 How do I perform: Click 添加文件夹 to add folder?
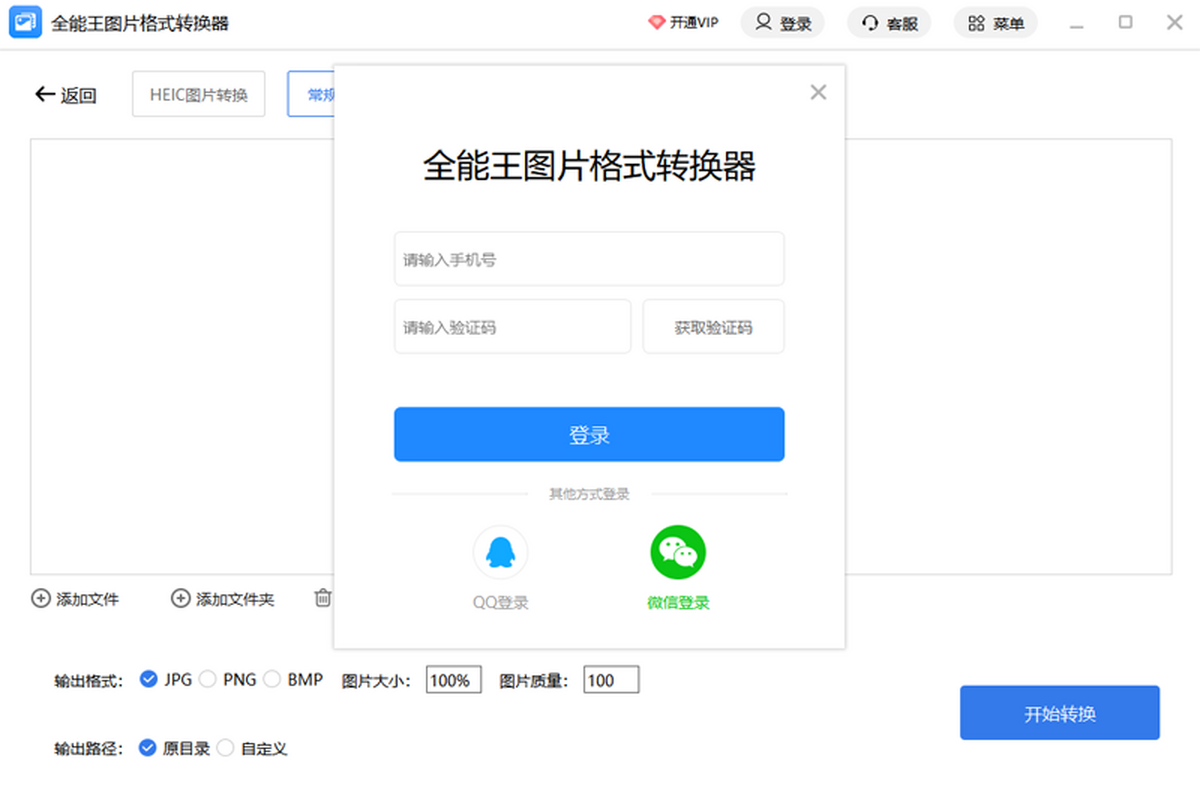pos(223,599)
